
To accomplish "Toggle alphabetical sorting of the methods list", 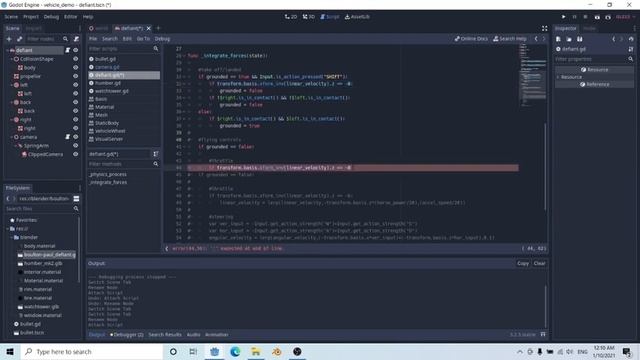I will (156, 154).
